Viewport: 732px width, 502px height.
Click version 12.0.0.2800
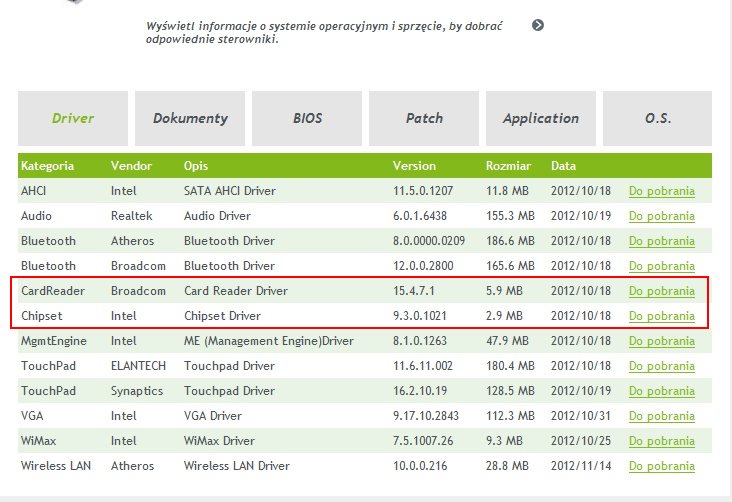pos(423,266)
